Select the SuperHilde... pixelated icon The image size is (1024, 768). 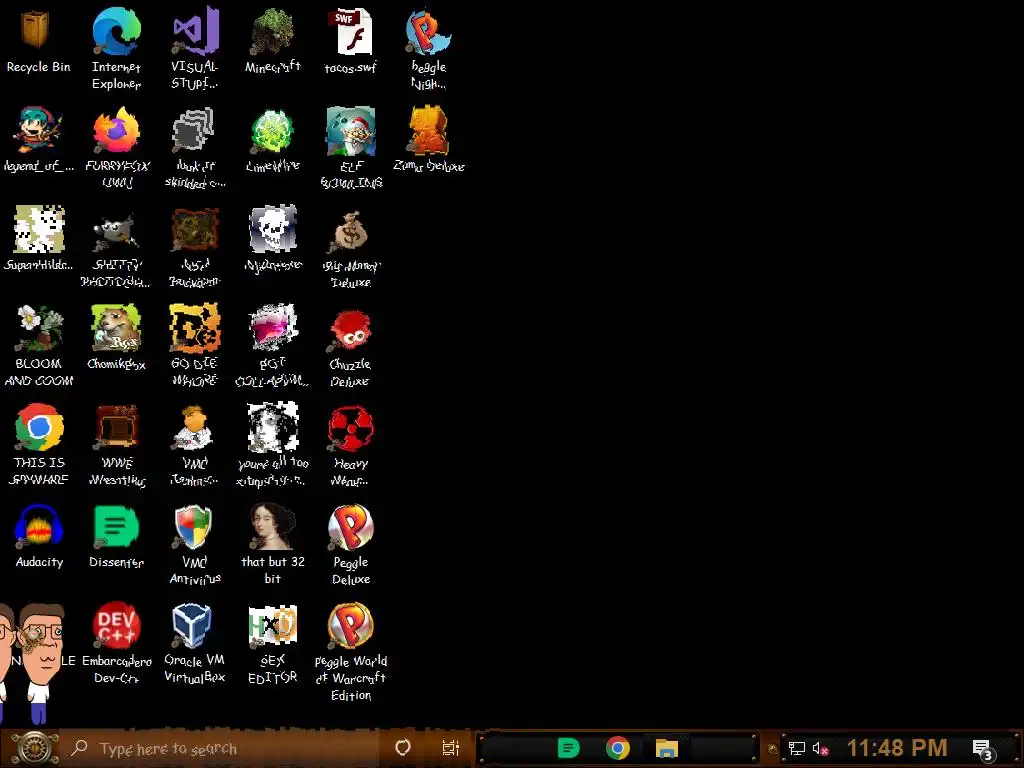coord(39,229)
